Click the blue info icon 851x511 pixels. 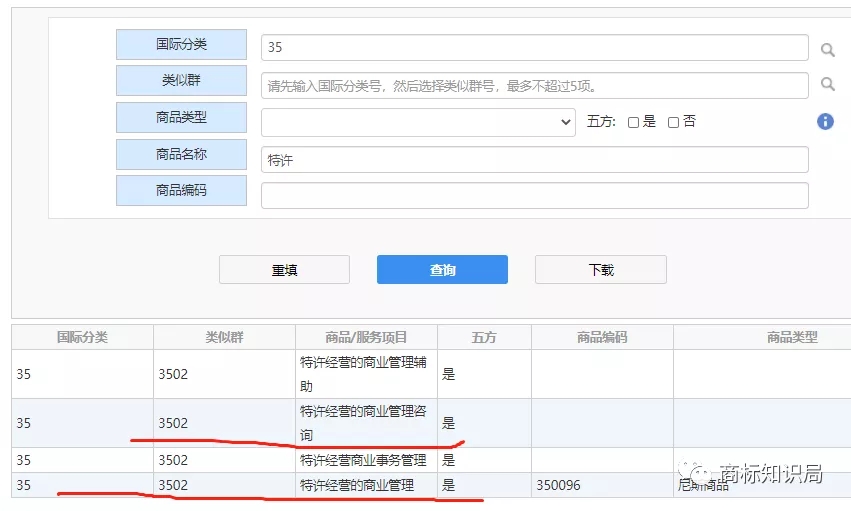[825, 121]
